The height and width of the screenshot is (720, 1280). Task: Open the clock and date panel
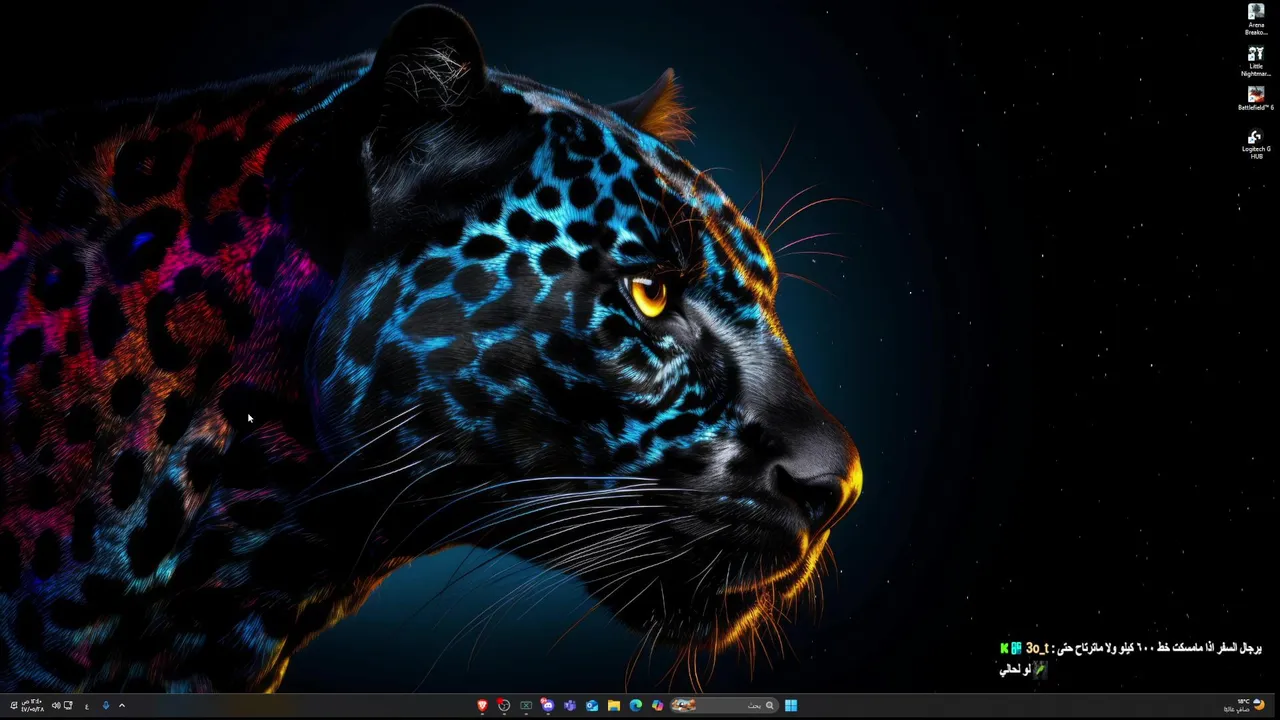point(33,705)
